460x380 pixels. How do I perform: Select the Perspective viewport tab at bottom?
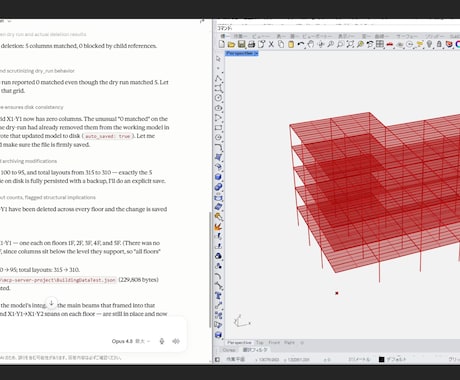pyautogui.click(x=239, y=342)
